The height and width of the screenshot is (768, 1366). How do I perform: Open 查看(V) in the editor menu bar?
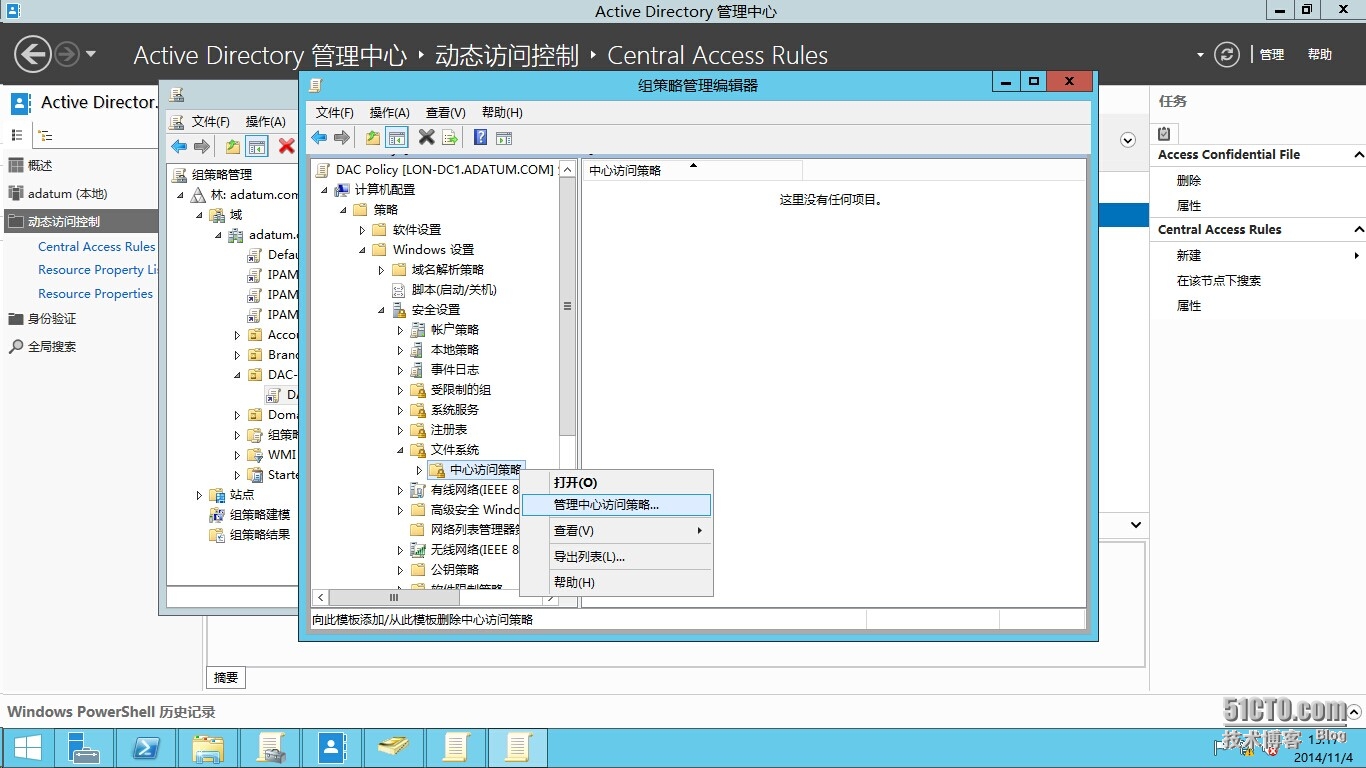[x=446, y=112]
